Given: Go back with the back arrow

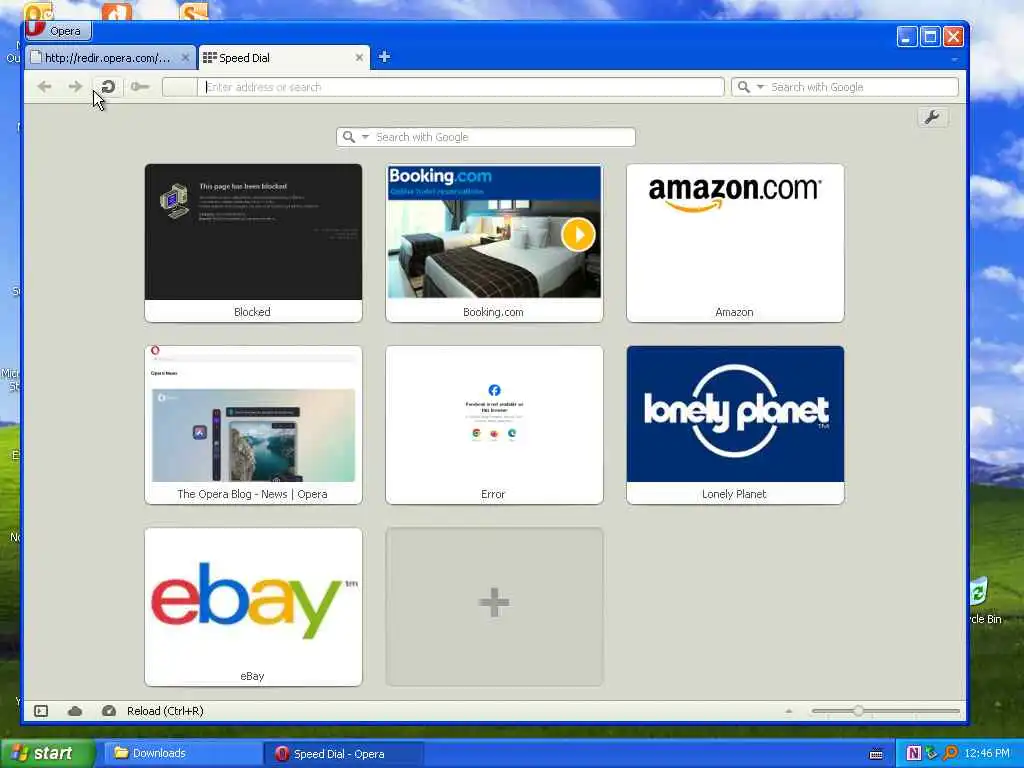Looking at the screenshot, I should pyautogui.click(x=44, y=86).
